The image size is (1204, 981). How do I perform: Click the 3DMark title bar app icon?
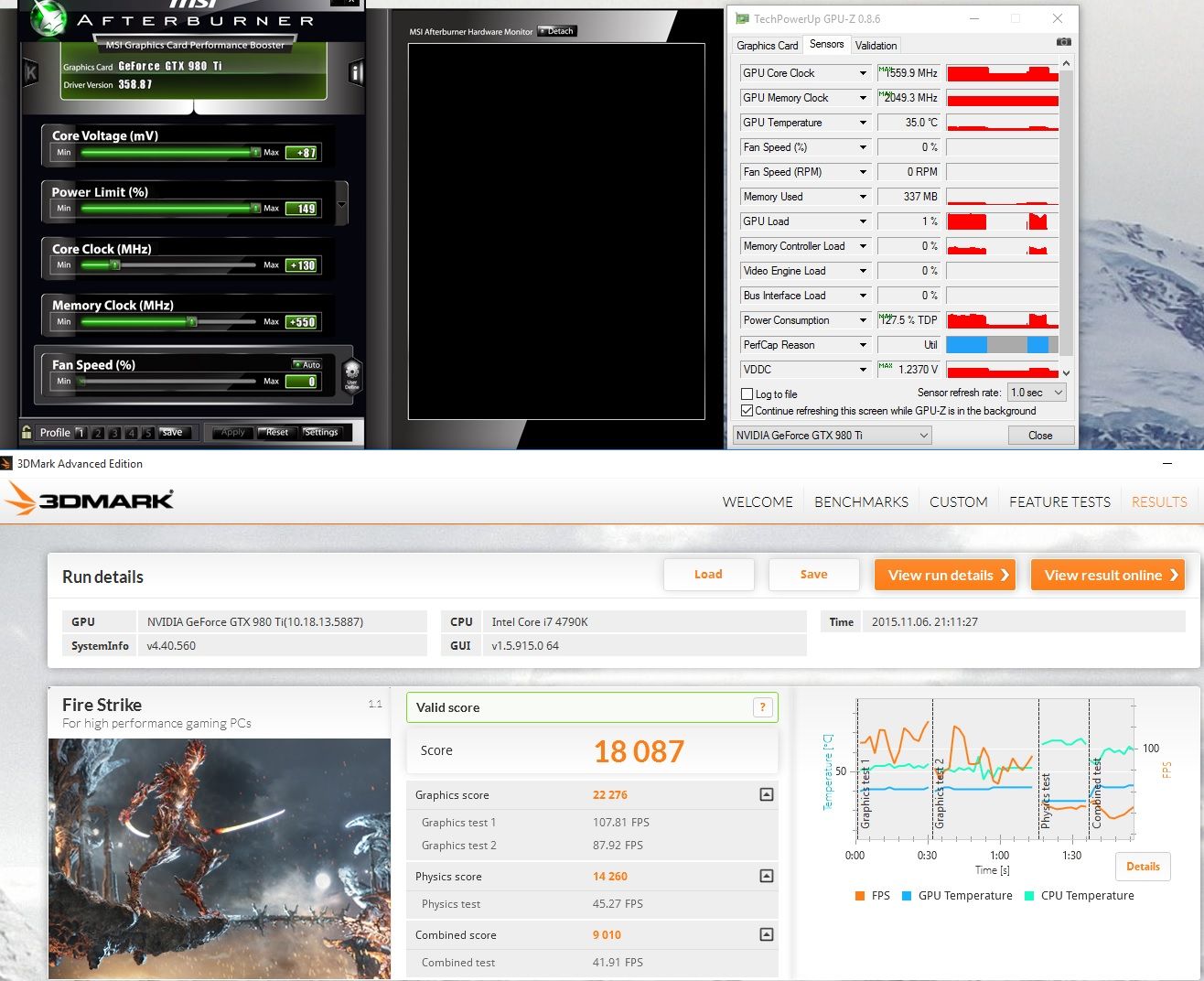click(6, 463)
